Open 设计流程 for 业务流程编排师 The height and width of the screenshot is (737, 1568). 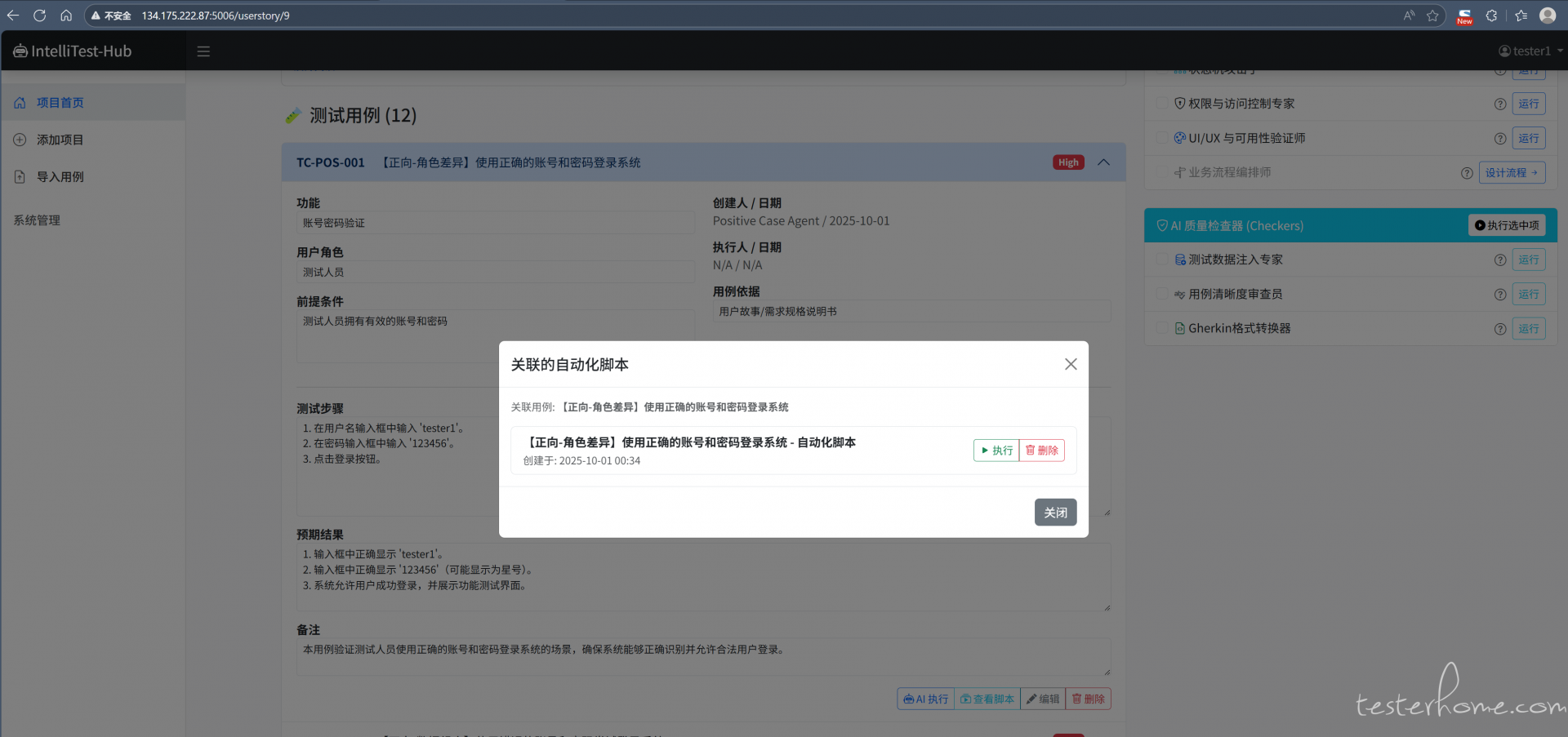pyautogui.click(x=1511, y=173)
